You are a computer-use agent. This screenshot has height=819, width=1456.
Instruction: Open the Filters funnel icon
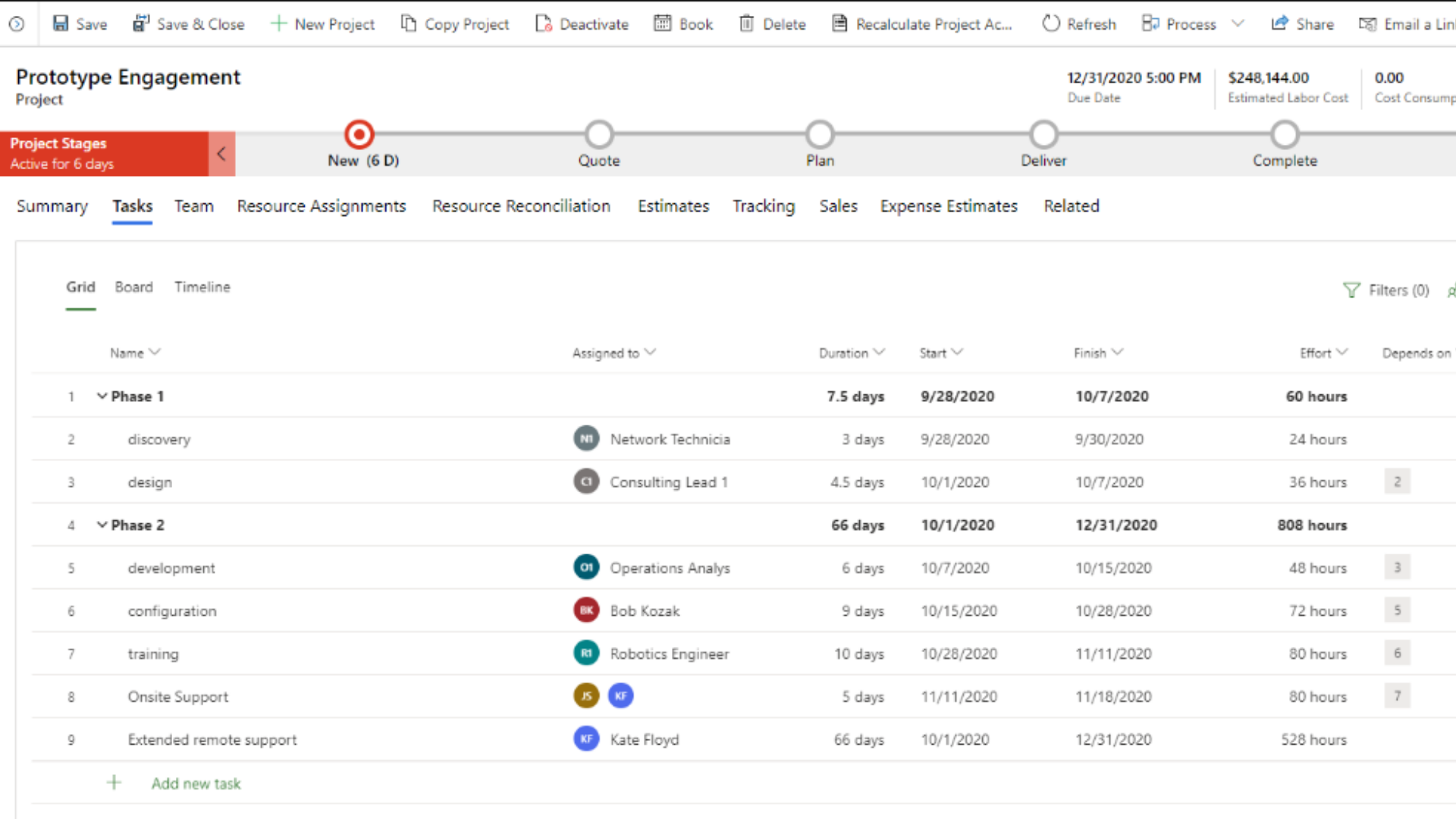[x=1351, y=290]
